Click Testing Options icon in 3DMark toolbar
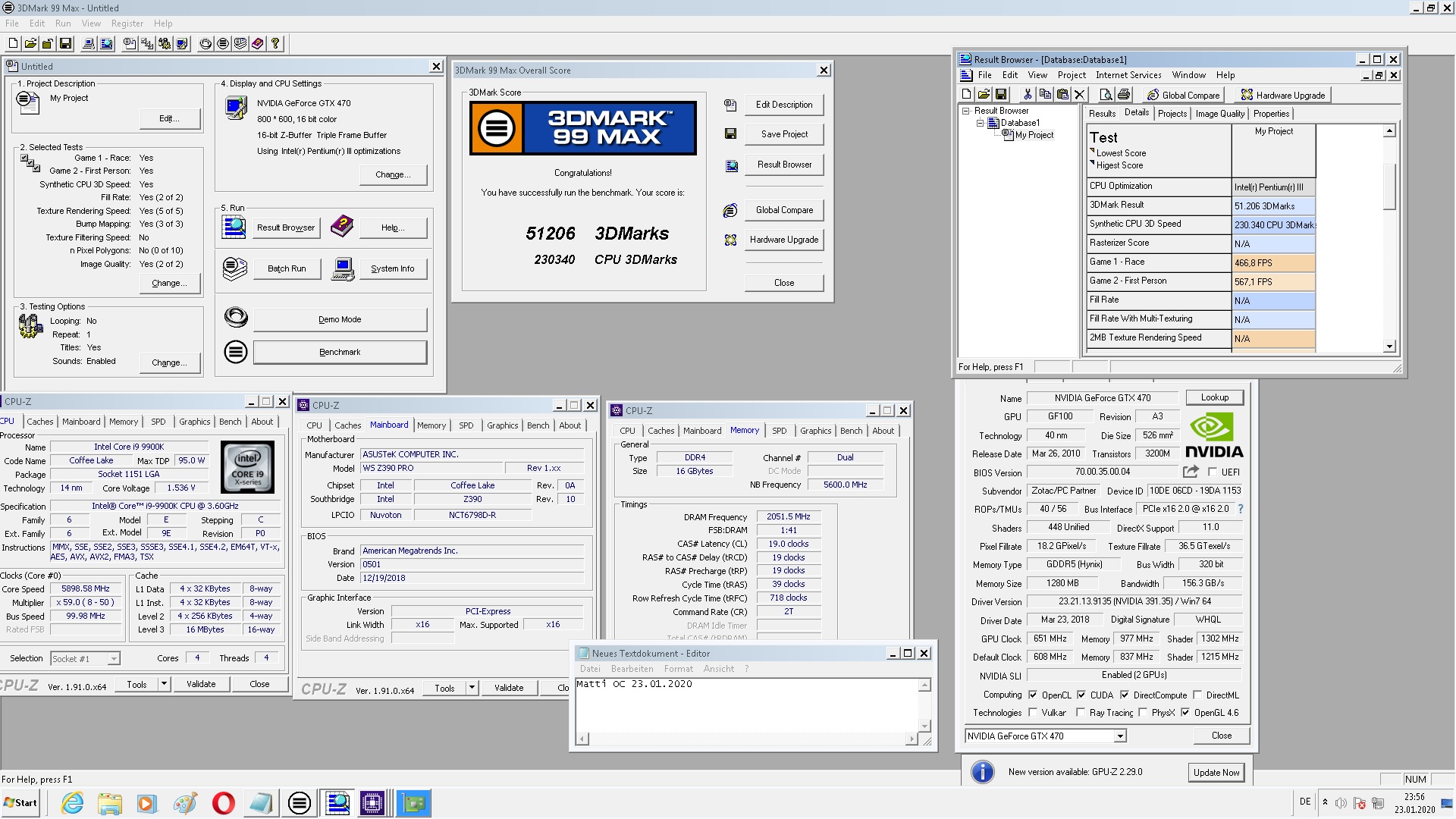 point(165,44)
